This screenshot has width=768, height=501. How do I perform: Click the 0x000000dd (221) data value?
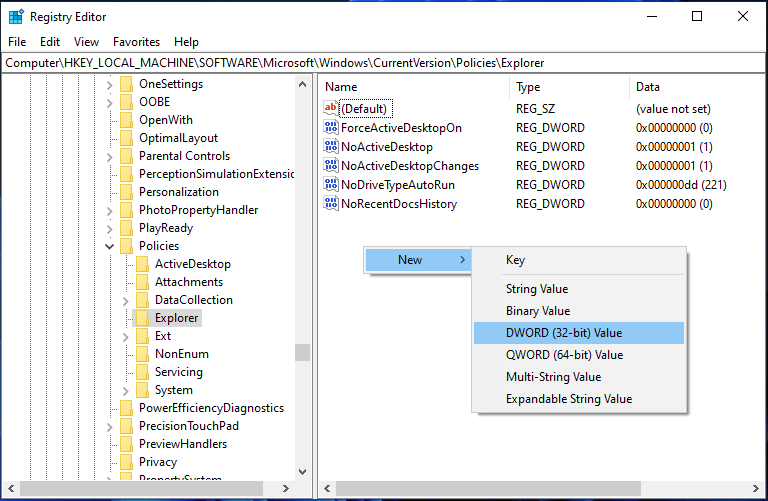[x=681, y=185]
